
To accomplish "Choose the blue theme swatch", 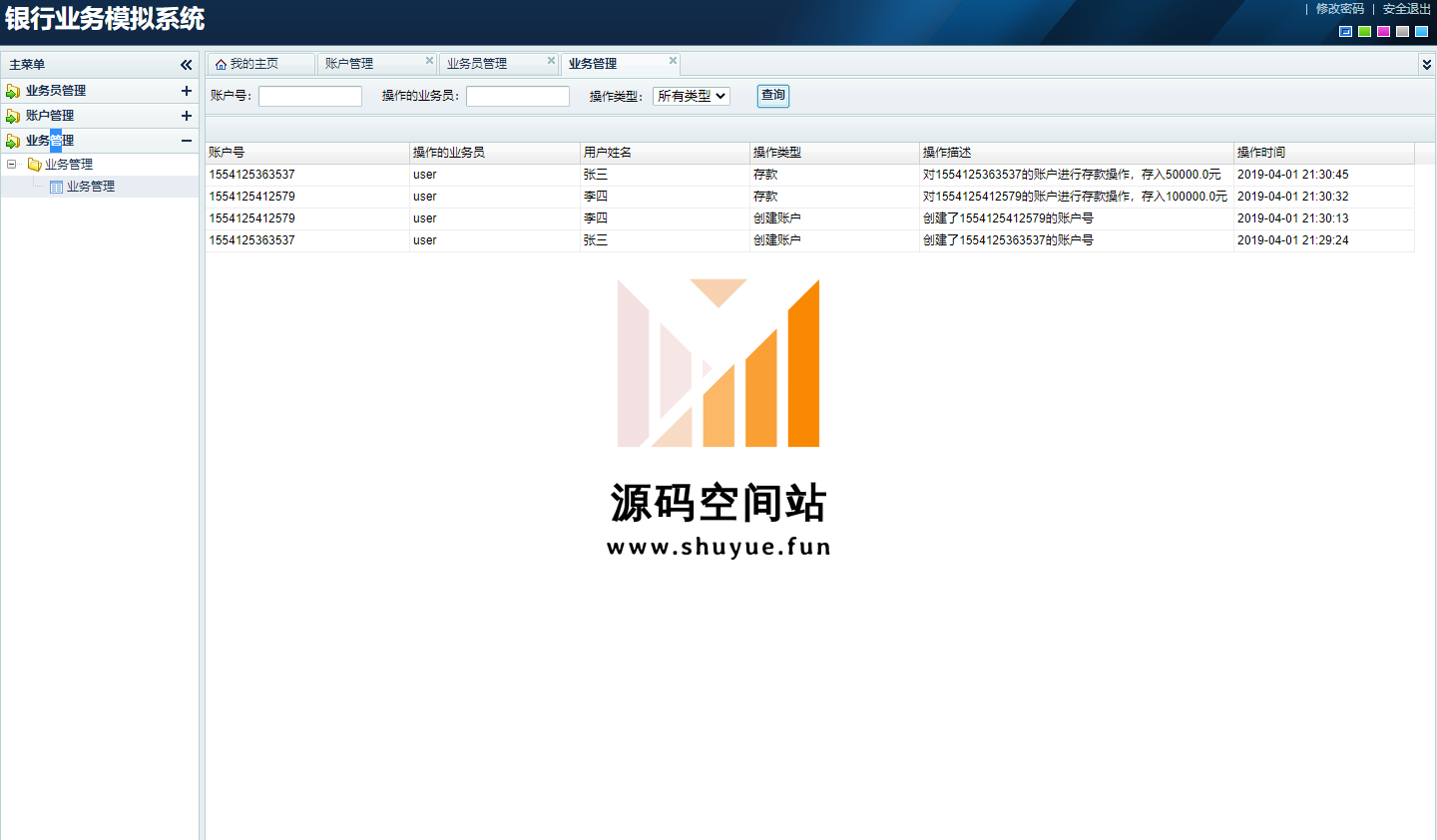I will [x=1345, y=32].
